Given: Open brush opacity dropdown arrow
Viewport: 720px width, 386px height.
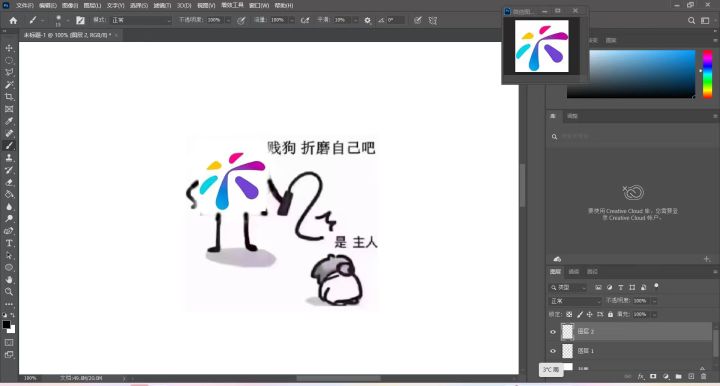Looking at the screenshot, I should point(228,20).
